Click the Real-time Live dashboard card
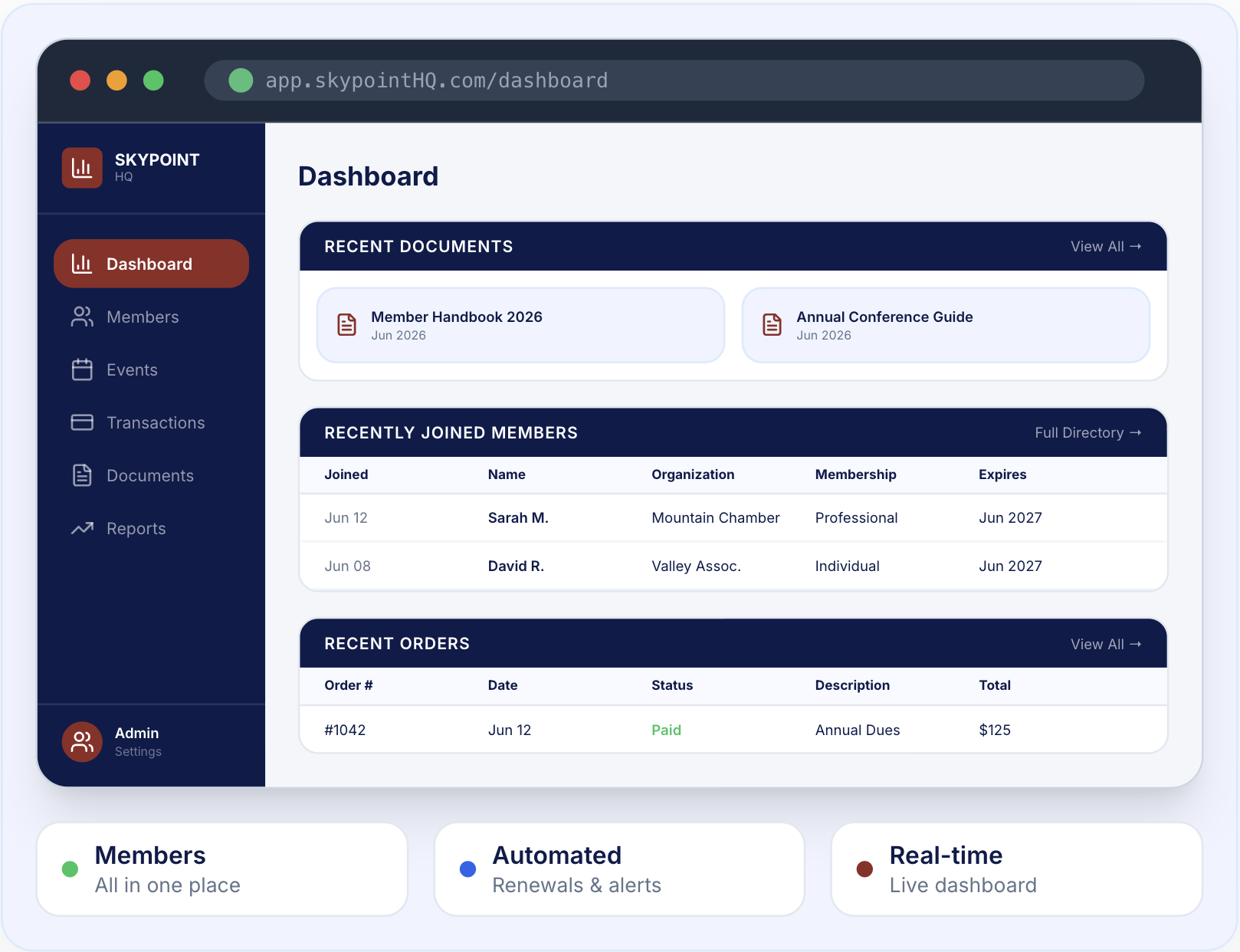 click(1017, 869)
